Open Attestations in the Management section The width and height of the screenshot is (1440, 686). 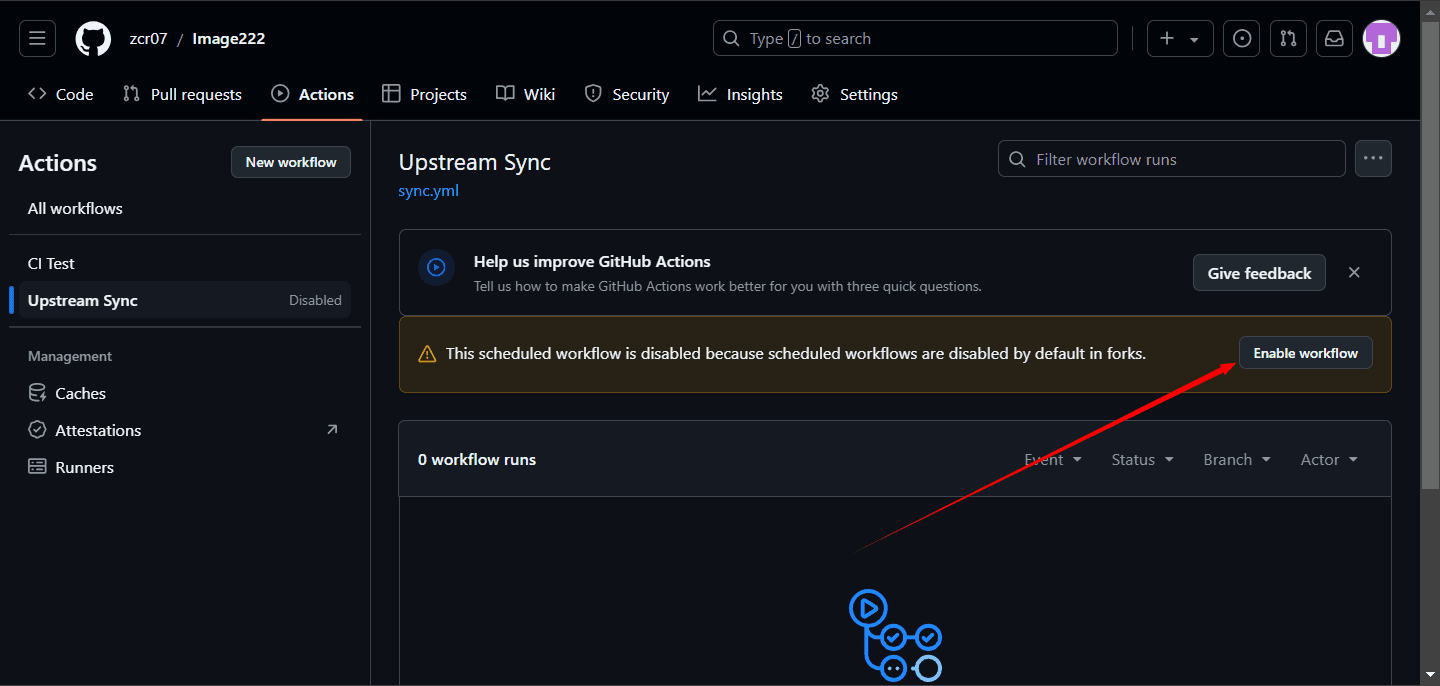[98, 431]
